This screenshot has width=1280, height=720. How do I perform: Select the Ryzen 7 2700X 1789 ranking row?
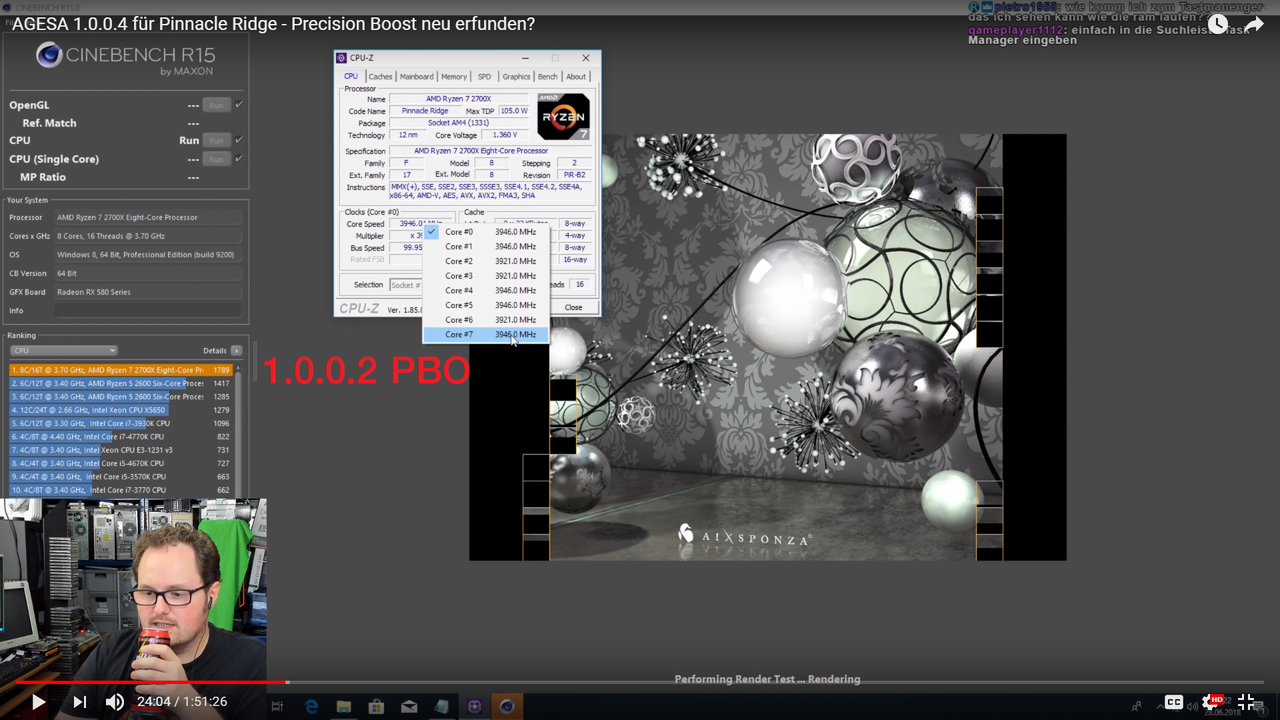click(121, 370)
